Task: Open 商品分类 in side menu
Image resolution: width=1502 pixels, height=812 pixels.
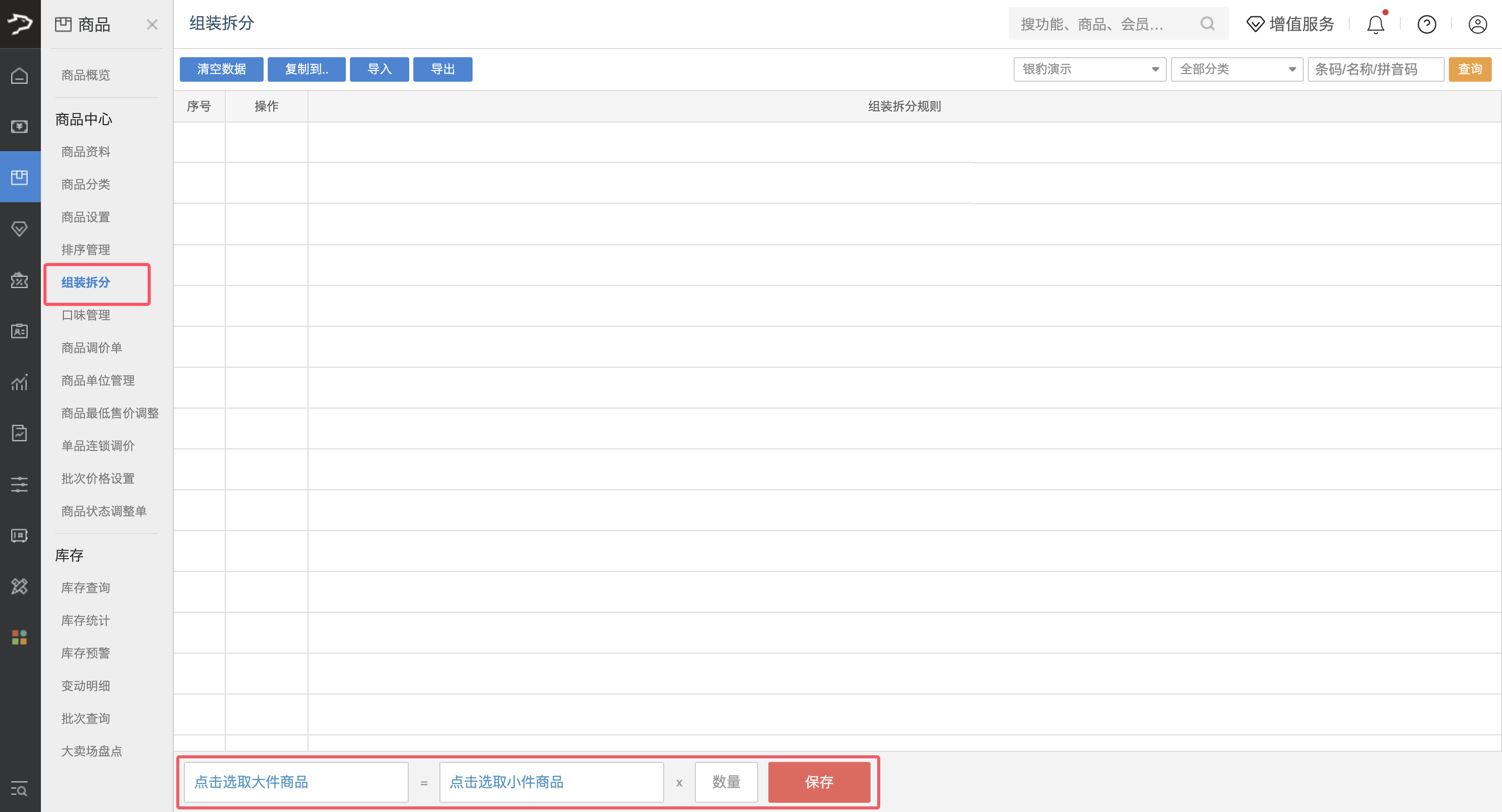Action: point(86,185)
